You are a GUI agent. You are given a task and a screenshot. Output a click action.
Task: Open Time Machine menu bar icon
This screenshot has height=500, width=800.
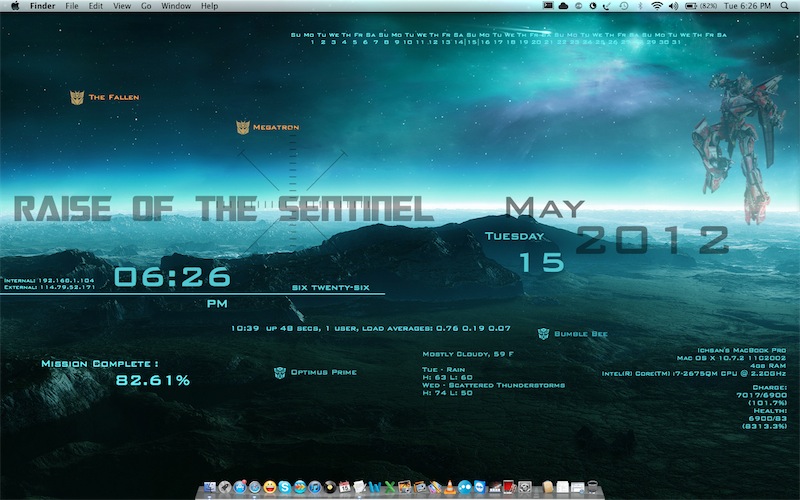point(624,6)
